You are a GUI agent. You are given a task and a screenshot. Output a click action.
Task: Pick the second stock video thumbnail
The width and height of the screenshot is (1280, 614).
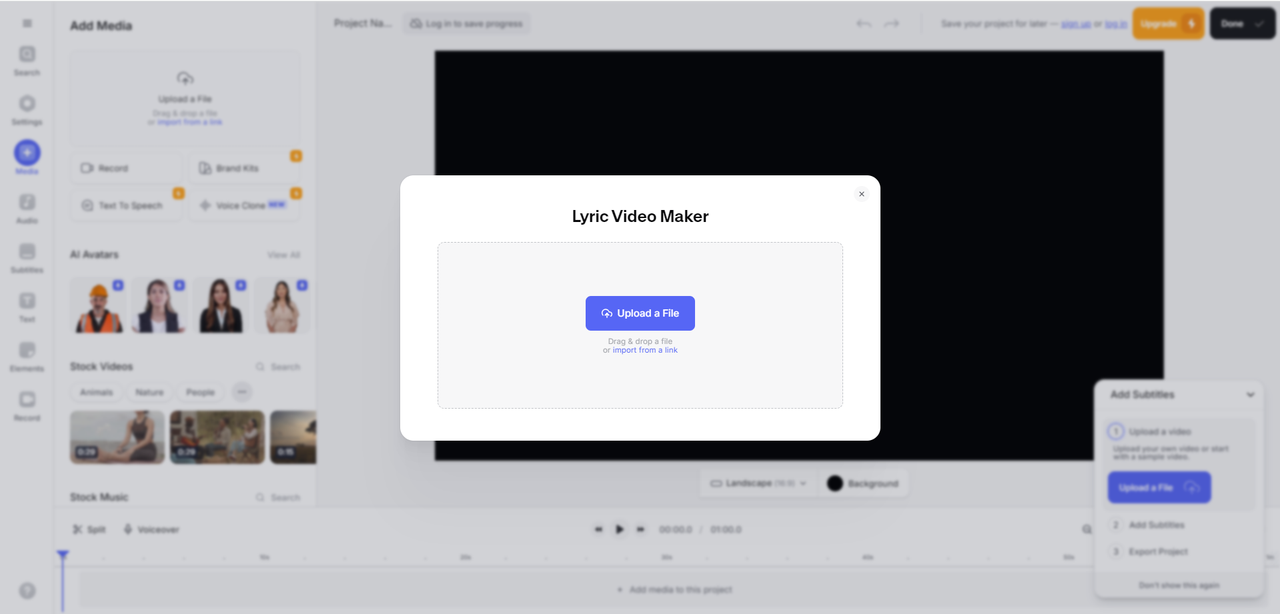click(217, 437)
